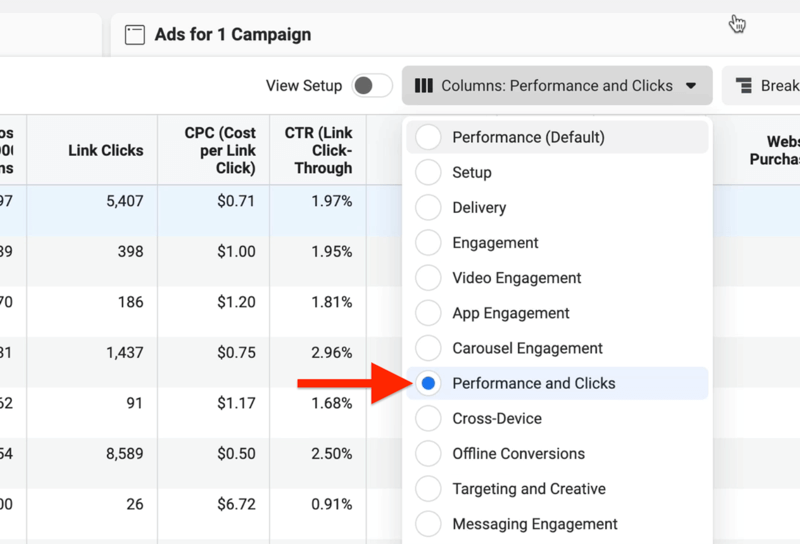Open the Columns dropdown arrow
This screenshot has height=544, width=800.
pos(691,86)
